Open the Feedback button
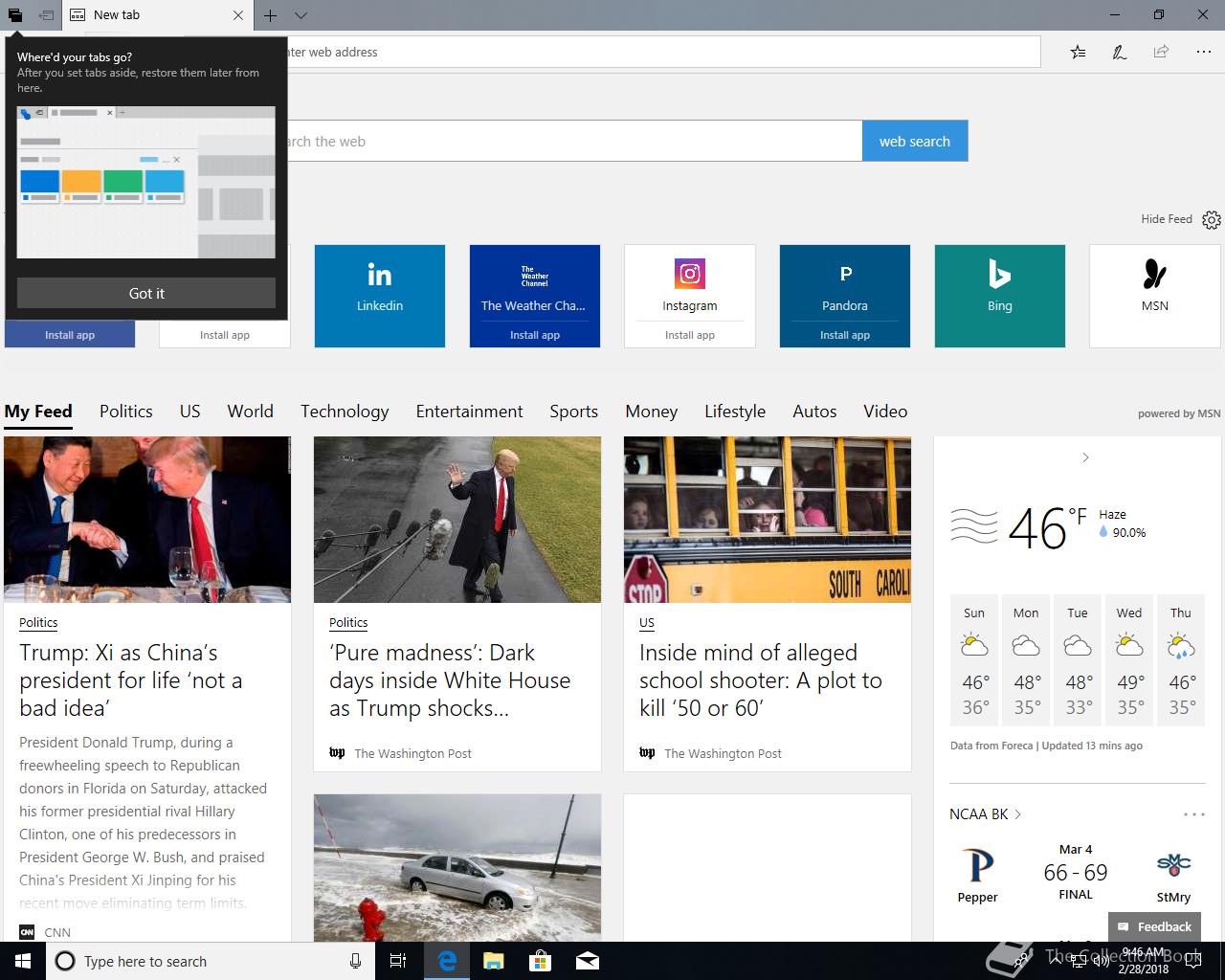Screen dimensions: 1225x980 pyautogui.click(x=1154, y=926)
